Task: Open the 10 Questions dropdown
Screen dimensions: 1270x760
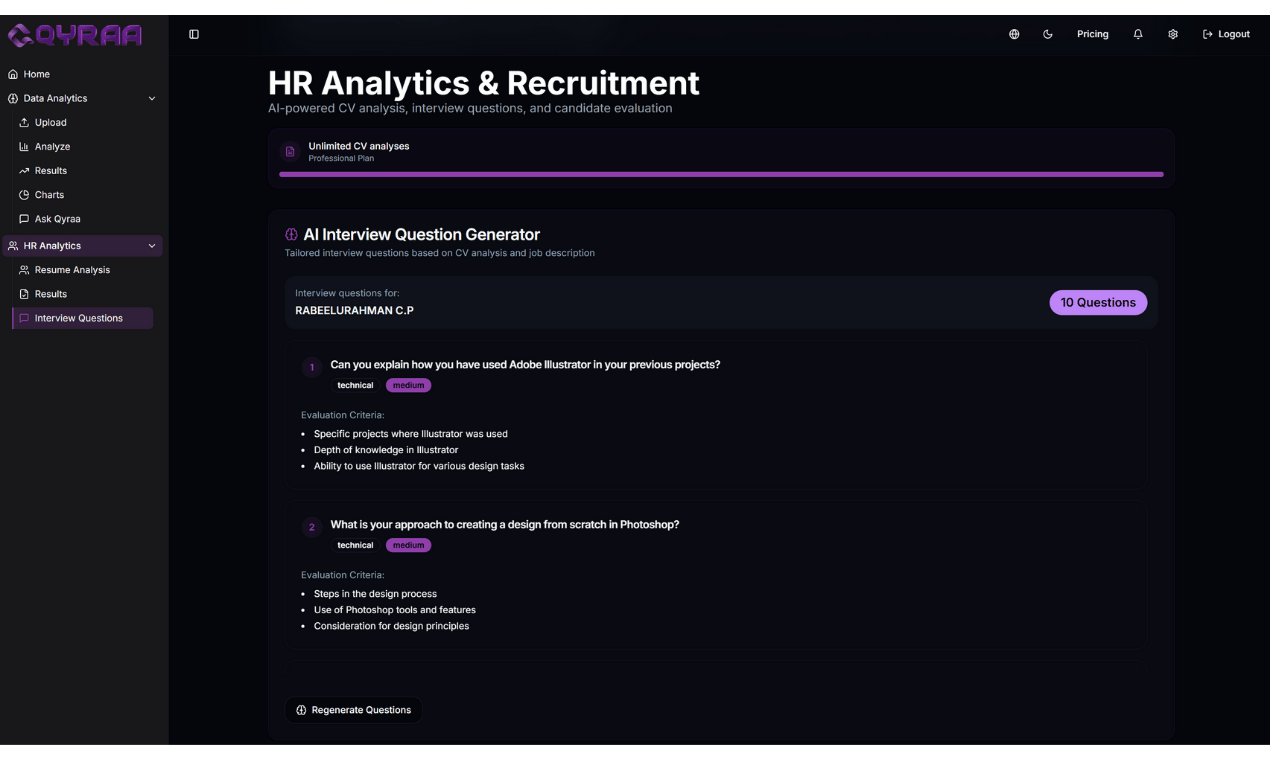Action: pyautogui.click(x=1098, y=302)
